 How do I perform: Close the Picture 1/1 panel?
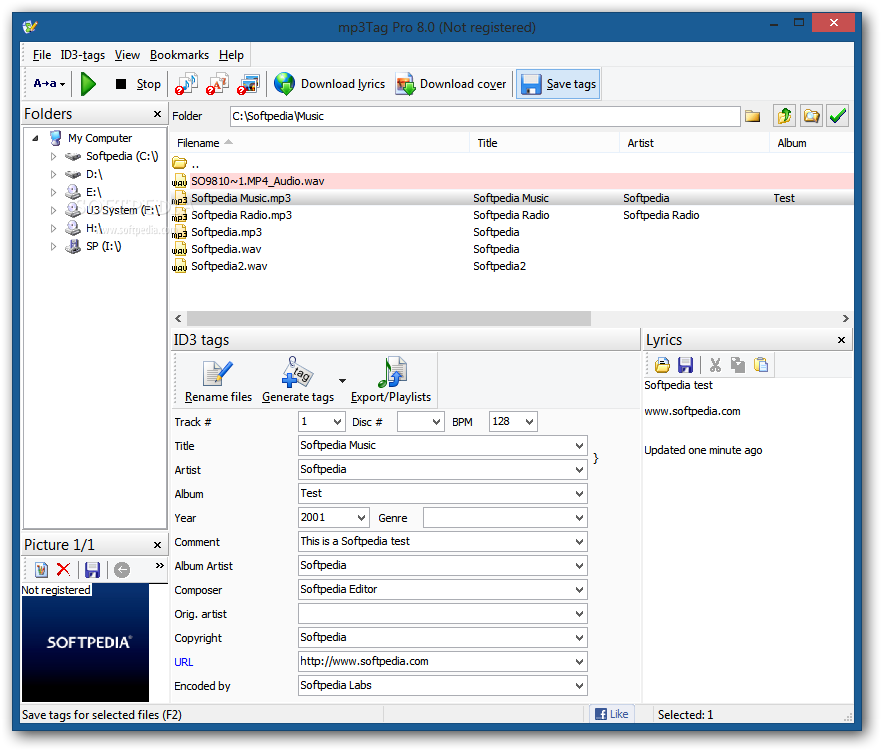158,545
